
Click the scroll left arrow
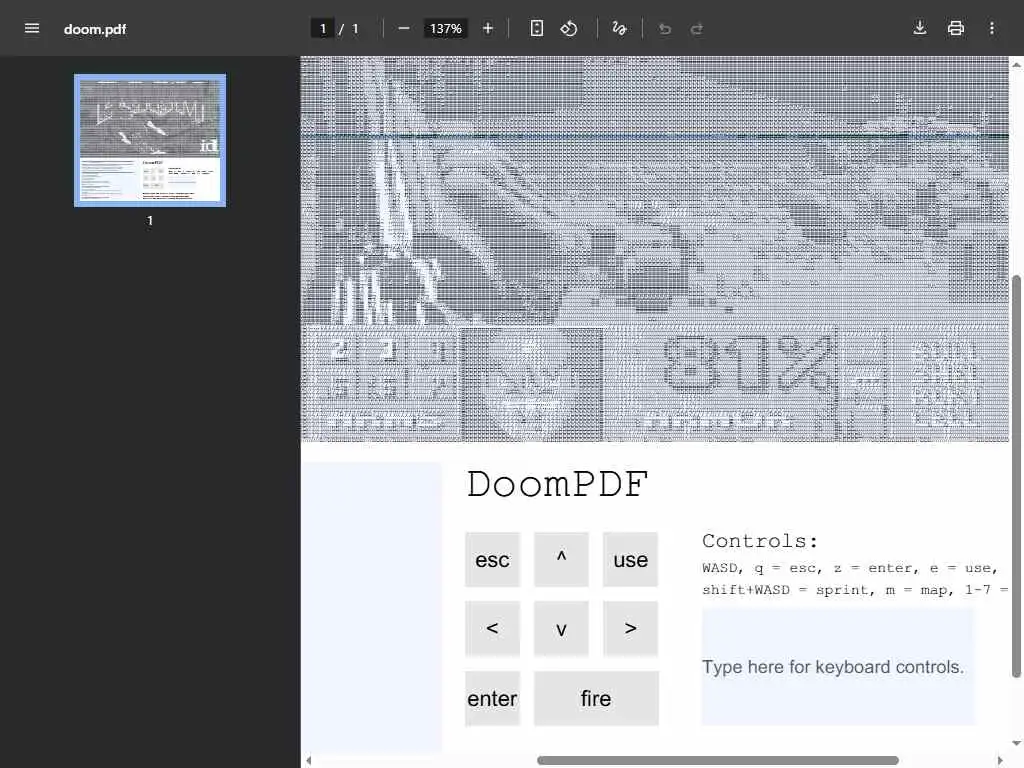point(309,760)
